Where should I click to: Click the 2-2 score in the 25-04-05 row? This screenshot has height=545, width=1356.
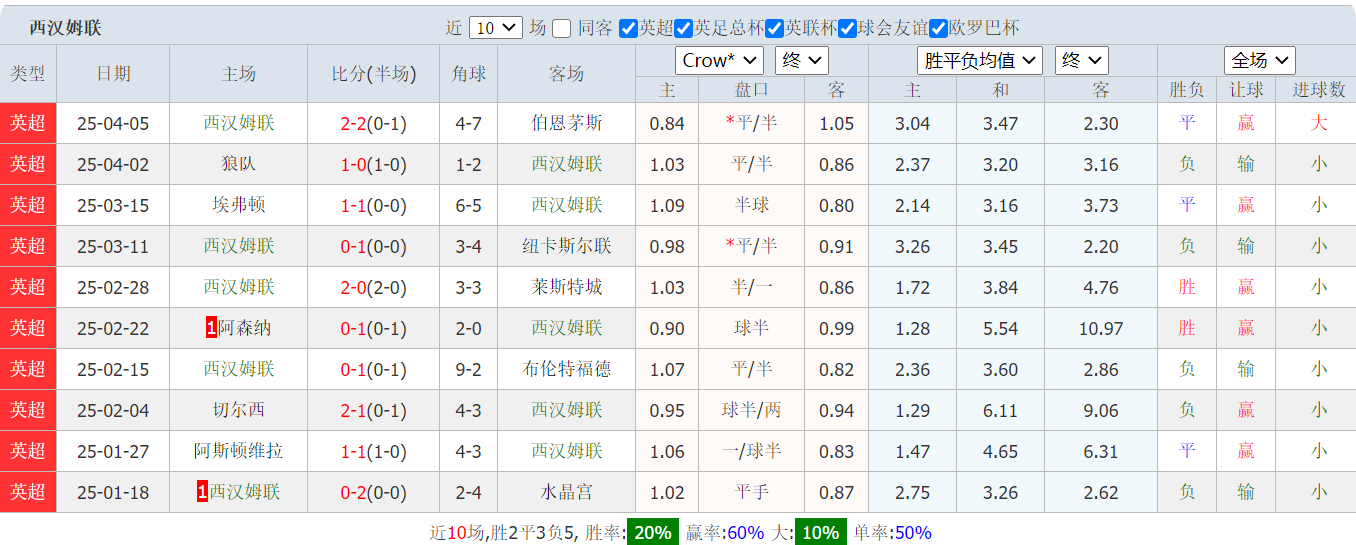tap(353, 124)
